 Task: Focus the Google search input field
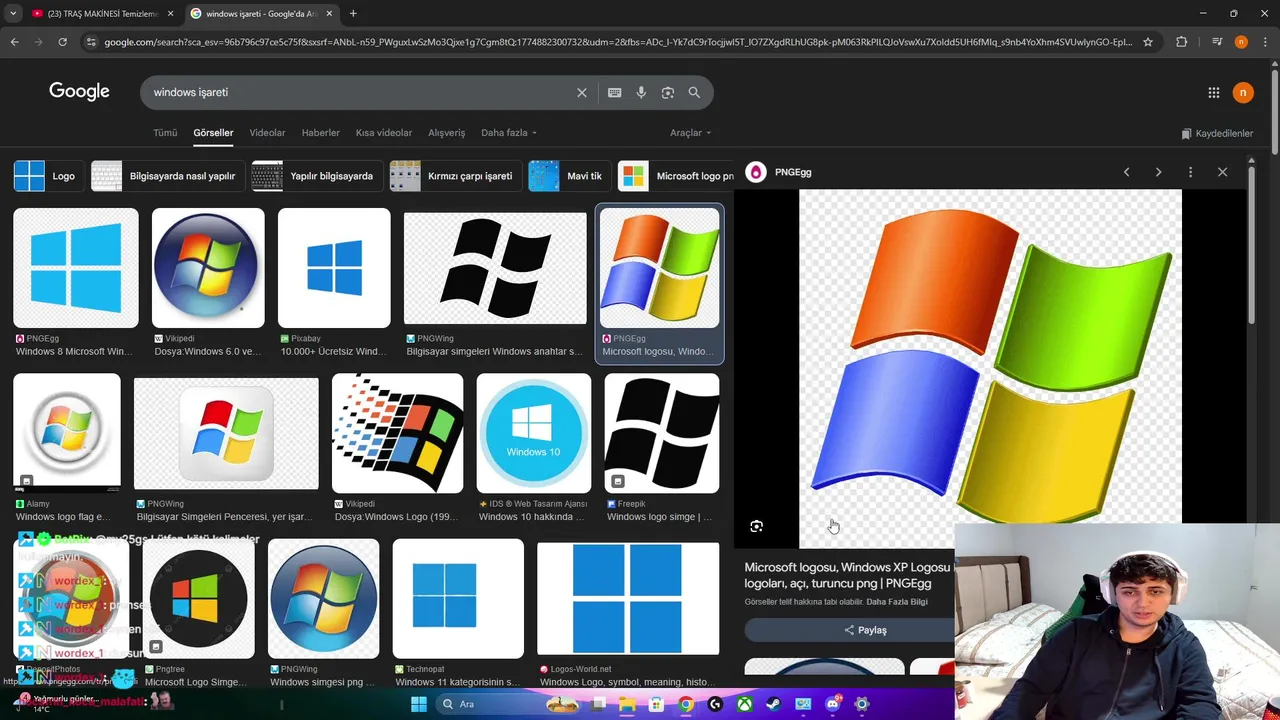coord(360,92)
